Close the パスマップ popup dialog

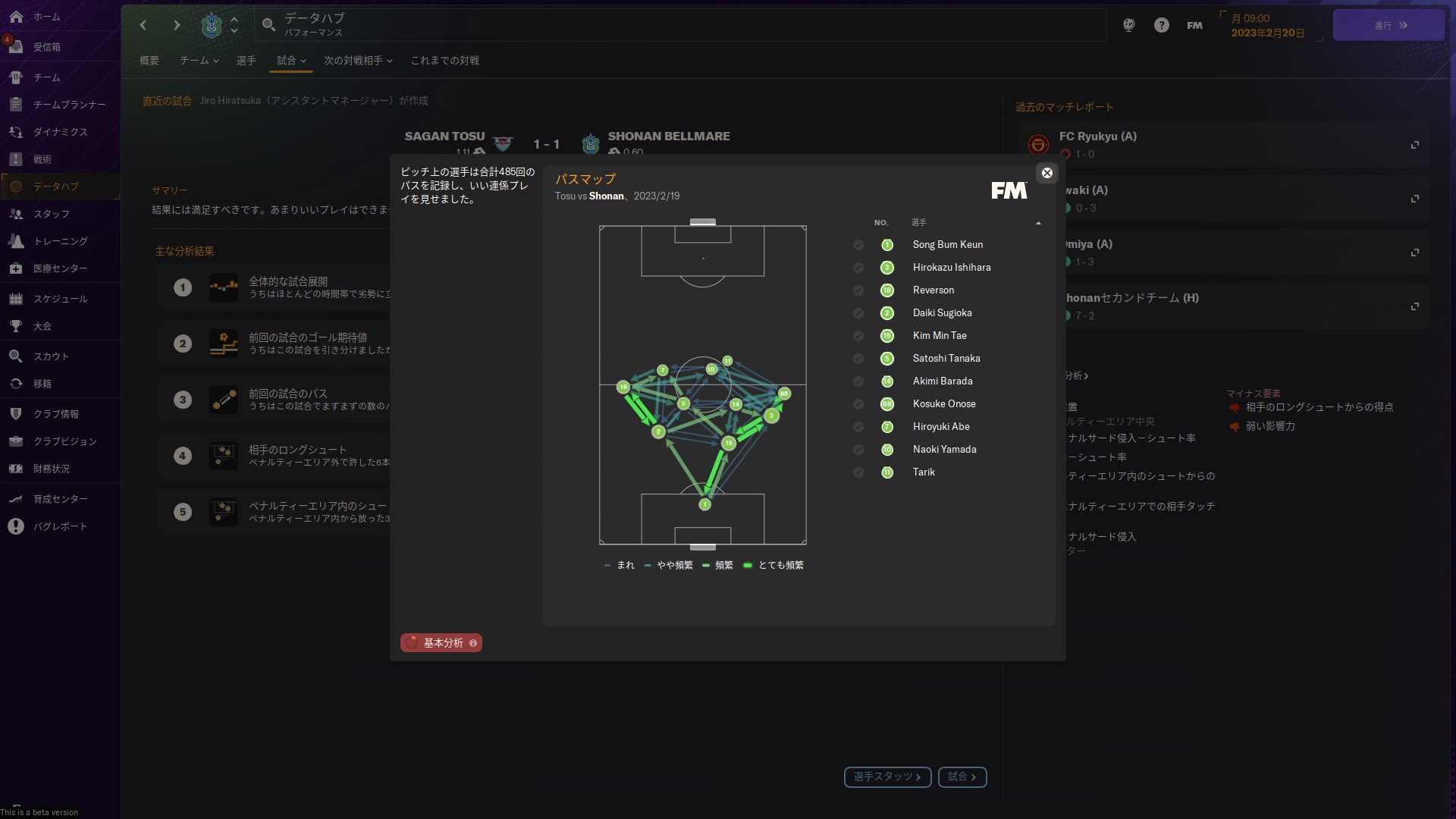(x=1046, y=173)
